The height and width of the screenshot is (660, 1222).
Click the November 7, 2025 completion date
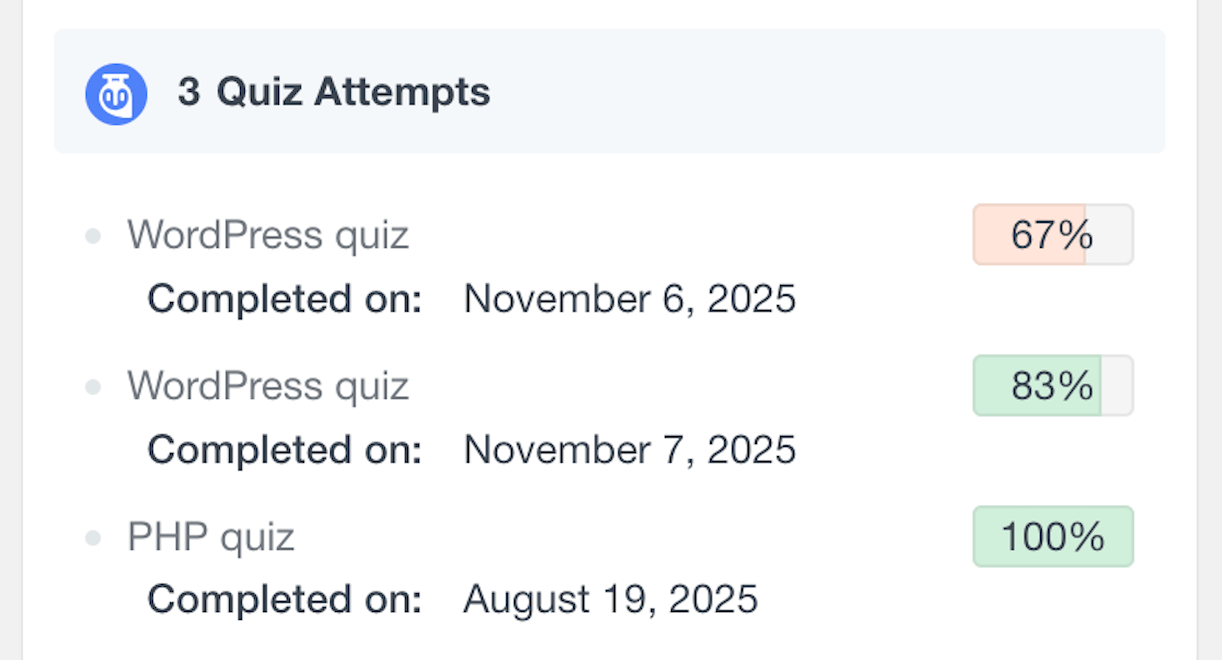pos(631,450)
